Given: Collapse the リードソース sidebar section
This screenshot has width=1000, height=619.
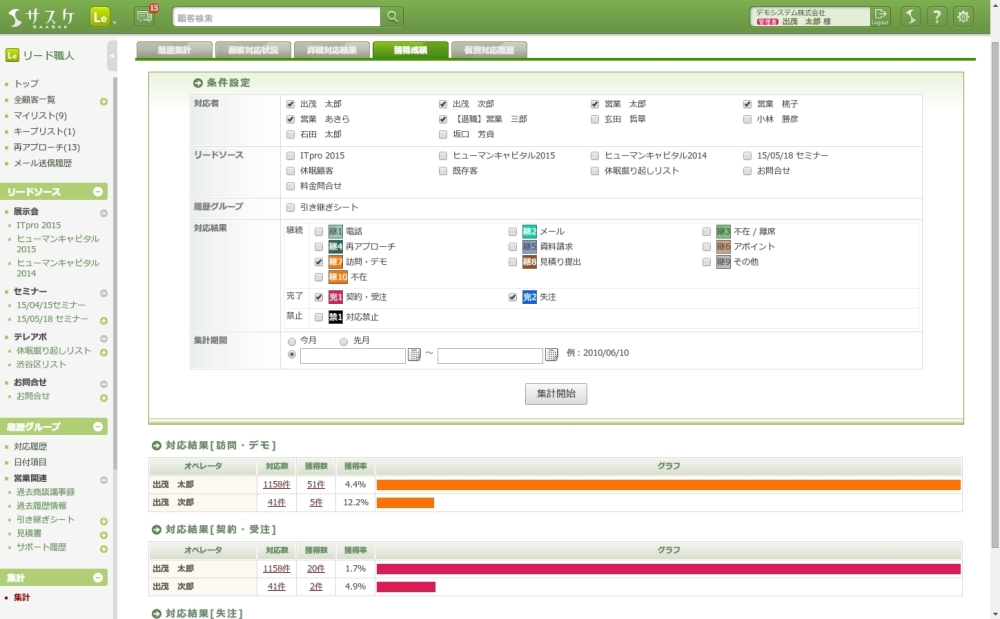Looking at the screenshot, I should tap(98, 192).
